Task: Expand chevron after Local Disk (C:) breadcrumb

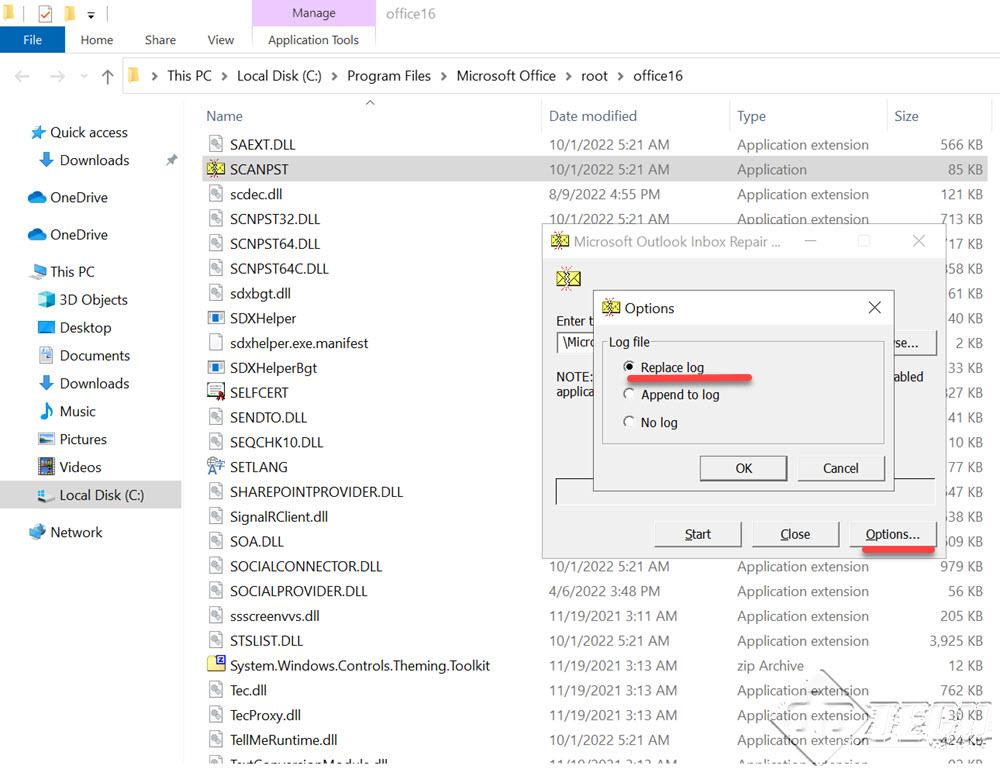Action: tap(334, 77)
